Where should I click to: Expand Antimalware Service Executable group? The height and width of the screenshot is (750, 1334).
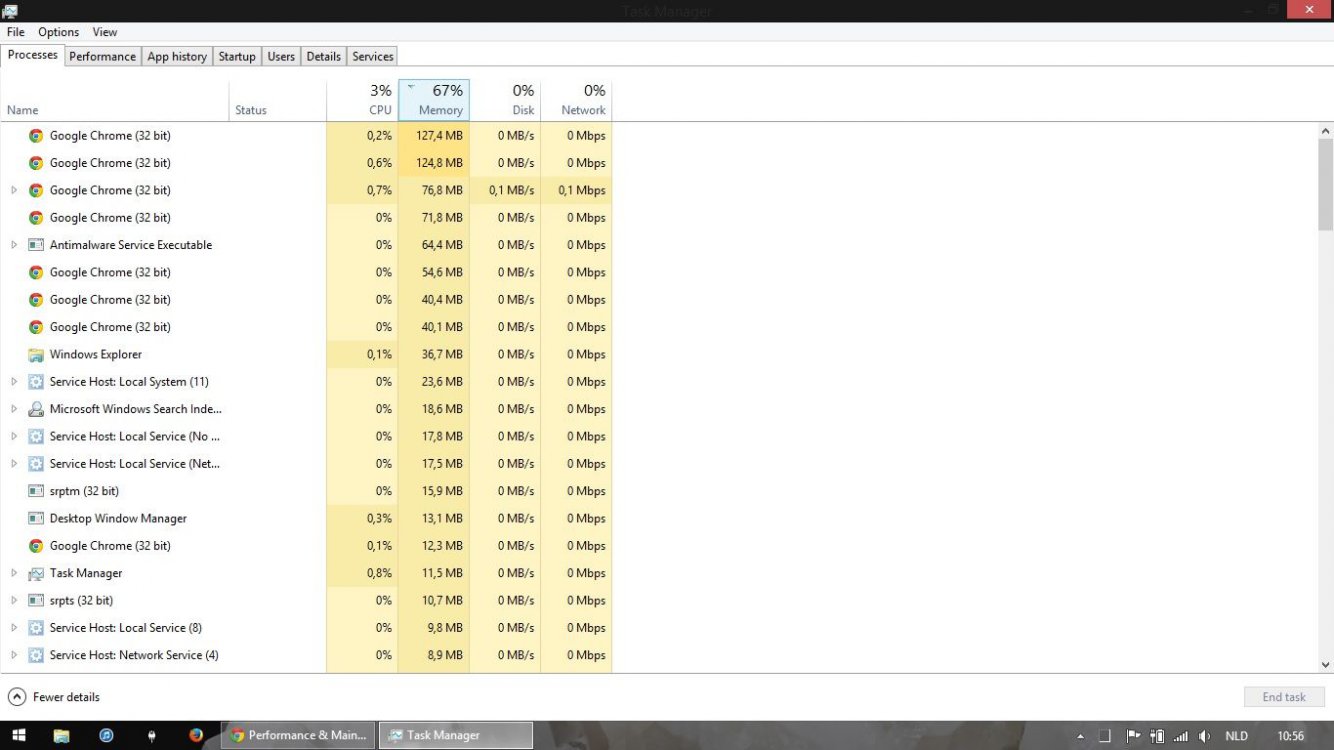pyautogui.click(x=14, y=245)
